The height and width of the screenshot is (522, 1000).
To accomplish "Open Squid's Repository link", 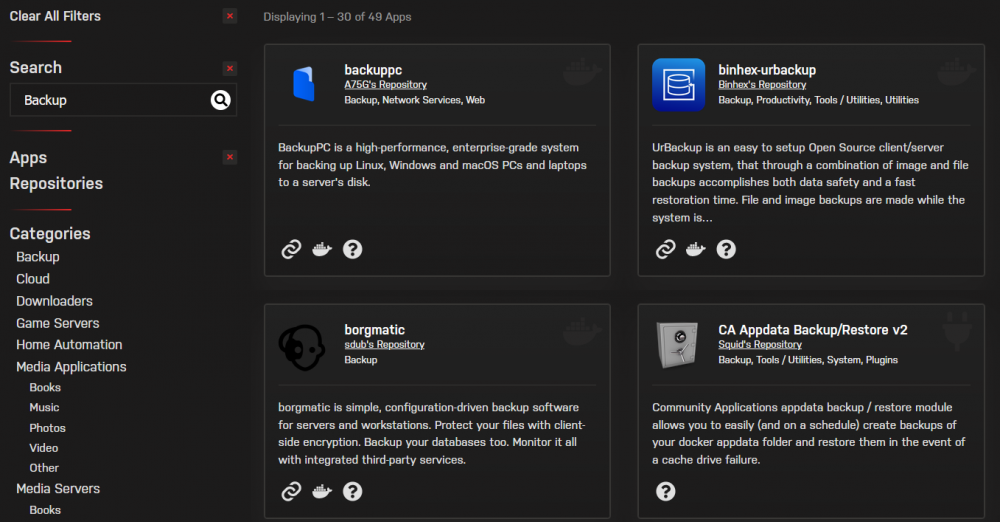I will click(760, 345).
